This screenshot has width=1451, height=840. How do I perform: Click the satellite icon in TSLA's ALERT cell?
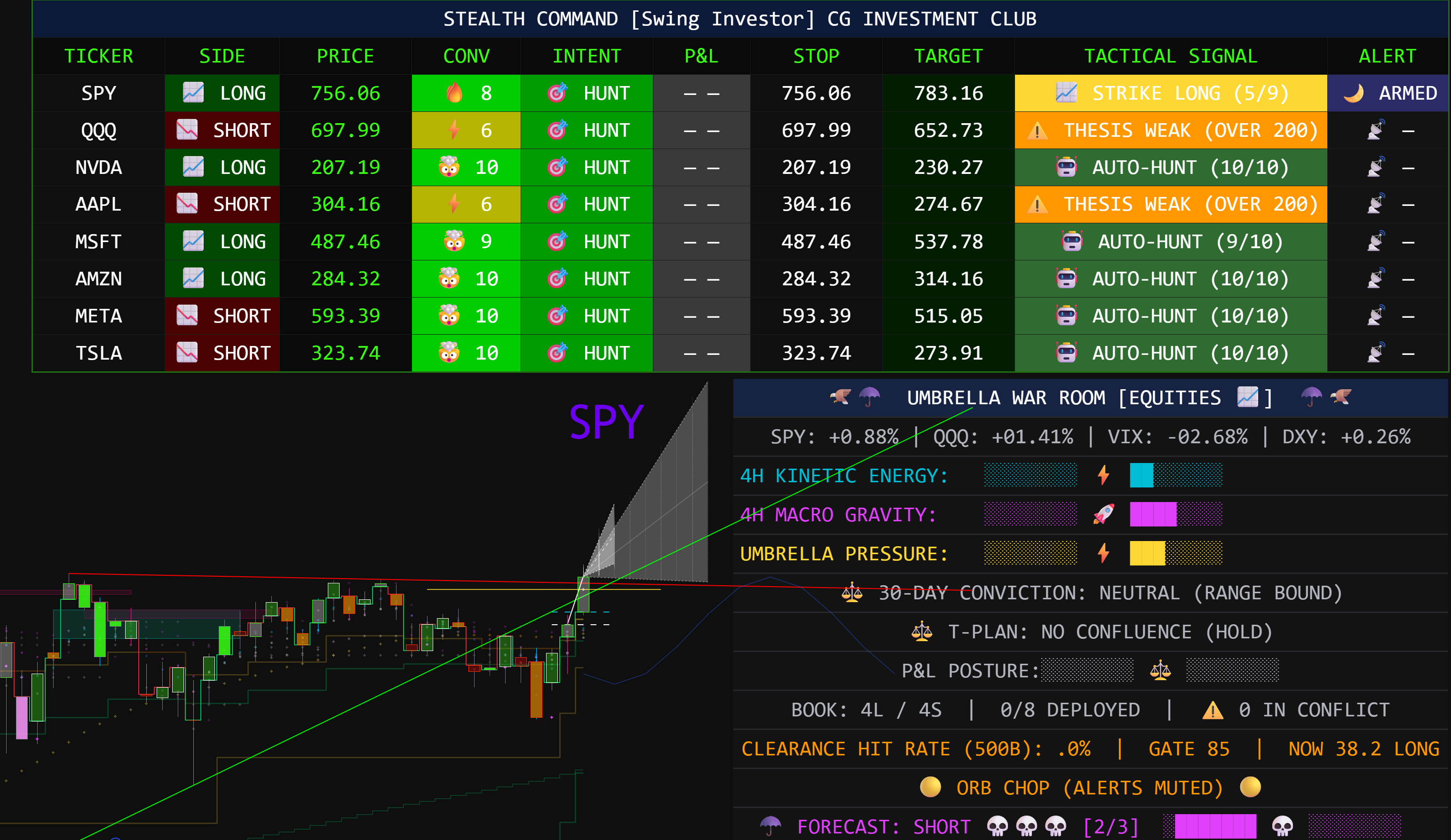[x=1376, y=352]
